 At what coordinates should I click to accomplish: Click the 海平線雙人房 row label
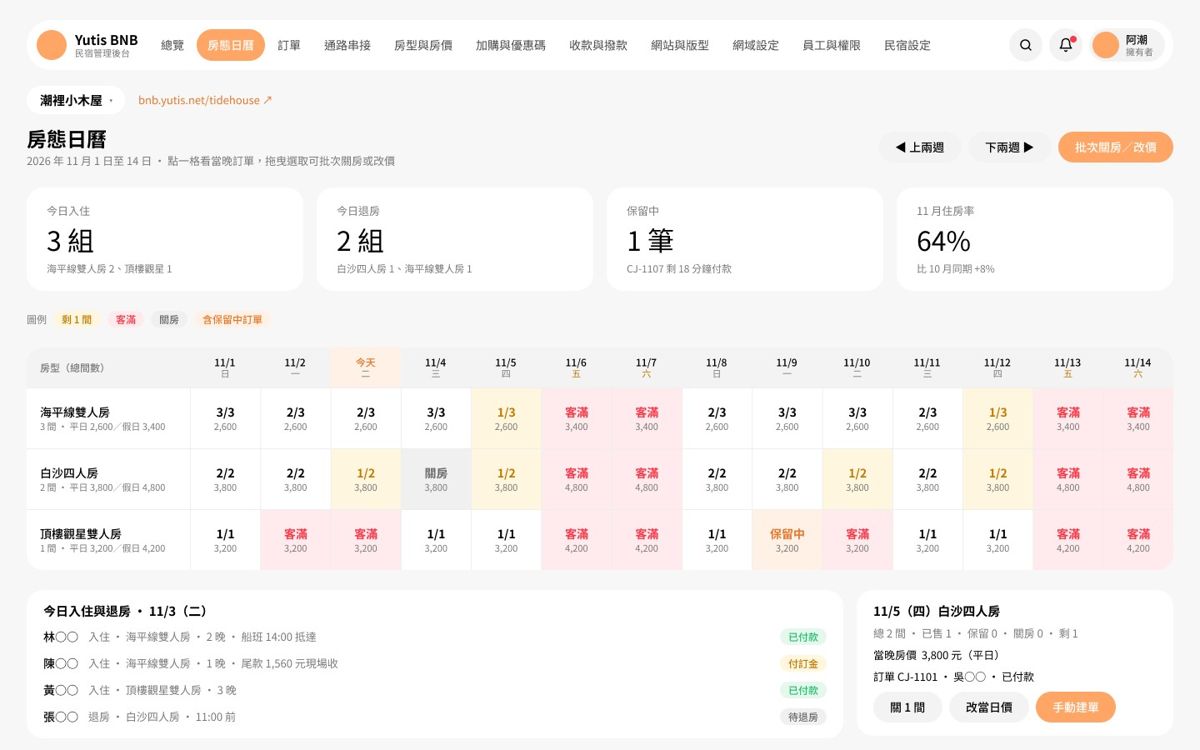coord(109,419)
